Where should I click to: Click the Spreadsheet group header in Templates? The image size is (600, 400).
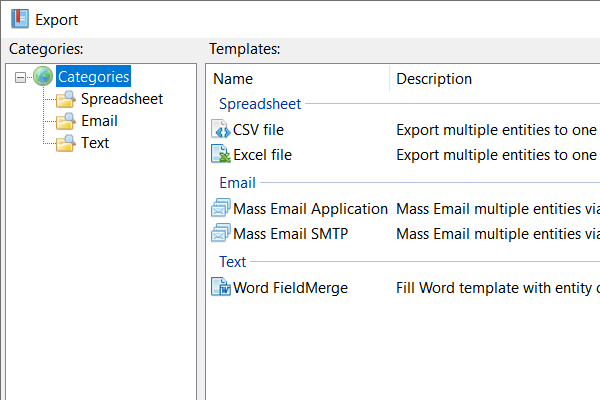coord(260,103)
